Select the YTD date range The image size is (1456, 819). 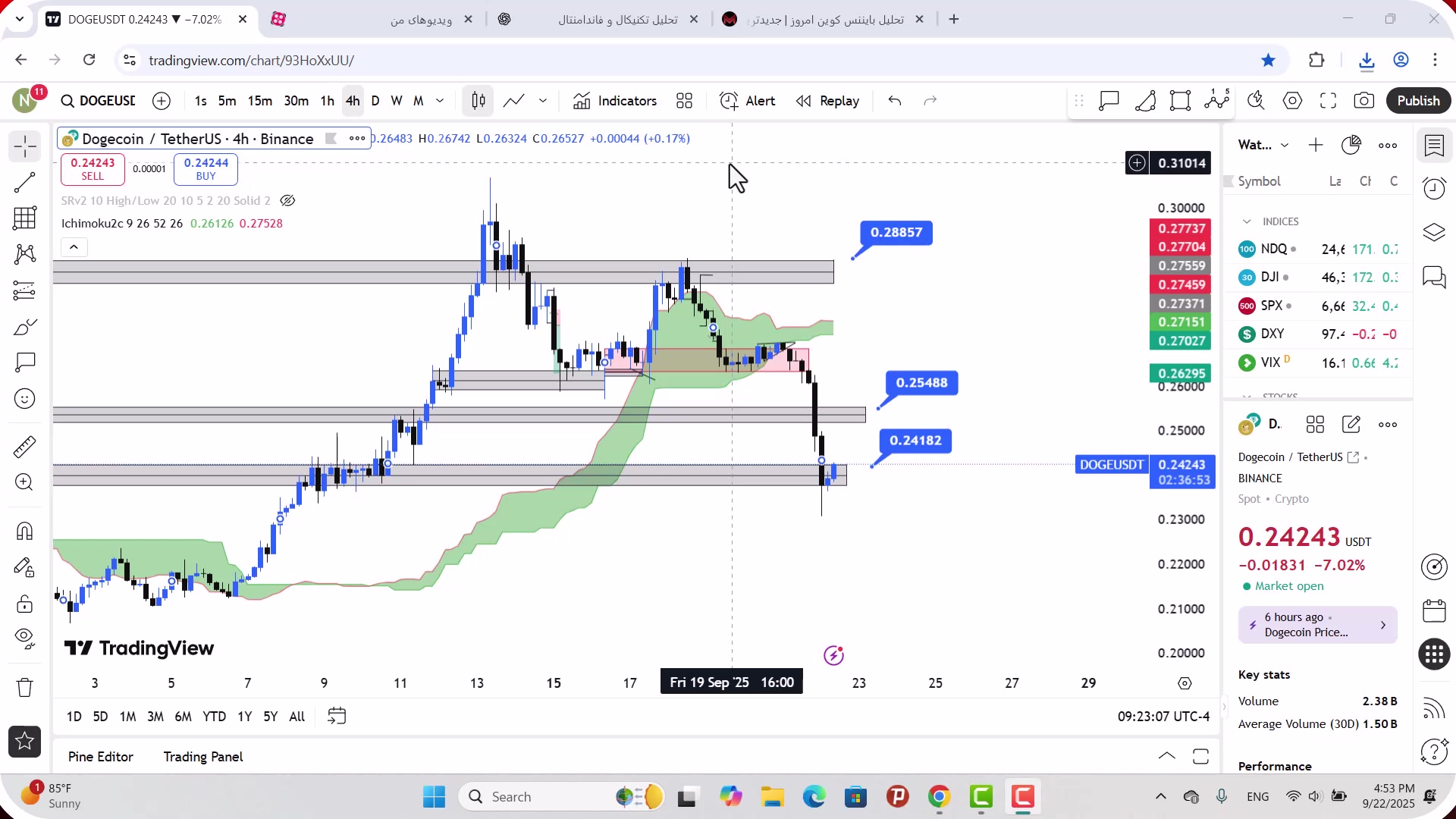[214, 717]
